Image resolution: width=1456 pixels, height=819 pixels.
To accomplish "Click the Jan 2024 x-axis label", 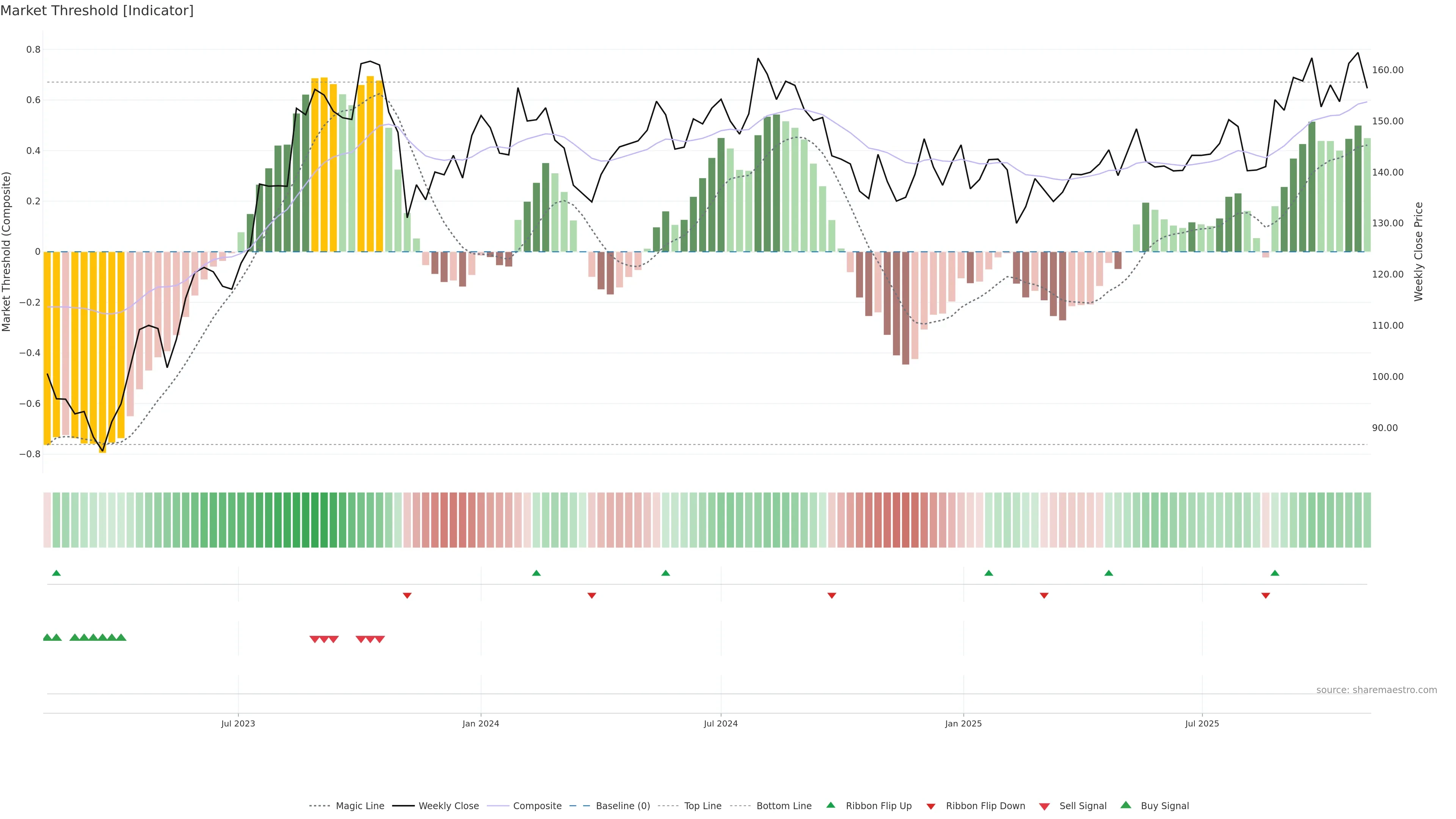I will (480, 723).
